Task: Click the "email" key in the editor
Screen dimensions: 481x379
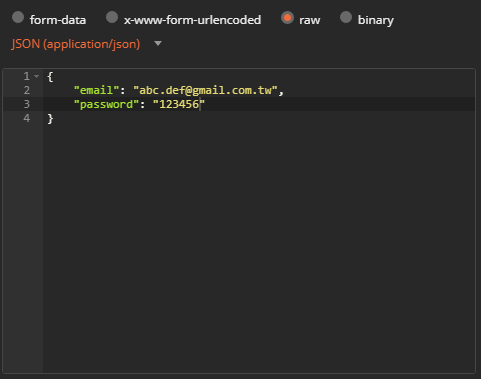Action: click(96, 90)
